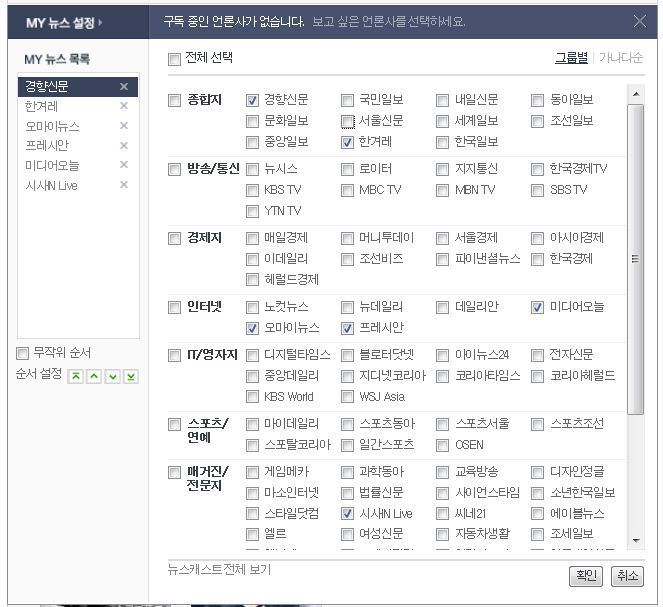Uncheck the 프레시안 checkbox

pos(347,328)
